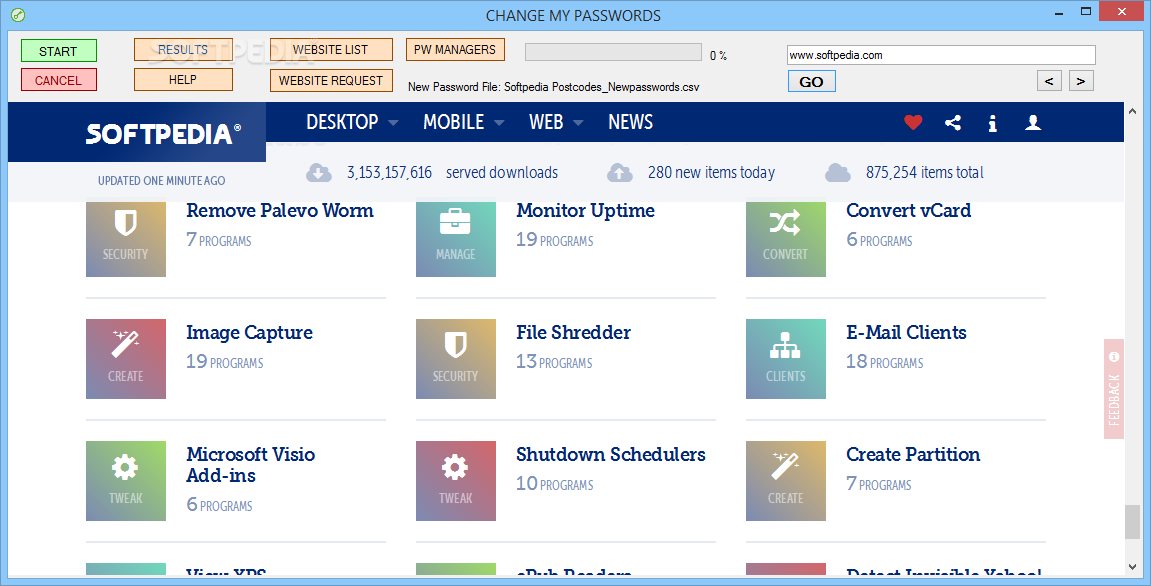Click the scrollbar down arrow

(1132, 567)
